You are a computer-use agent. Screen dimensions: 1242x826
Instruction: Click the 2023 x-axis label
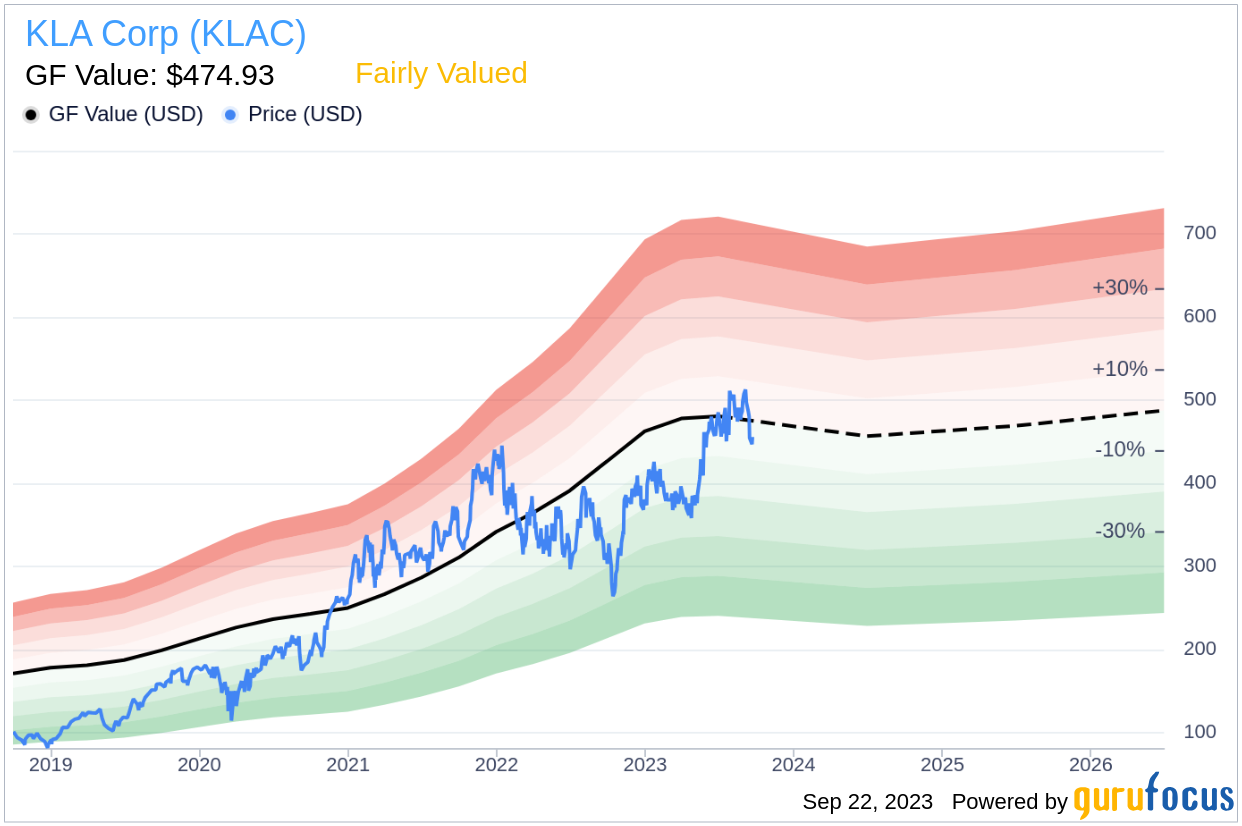coord(645,765)
